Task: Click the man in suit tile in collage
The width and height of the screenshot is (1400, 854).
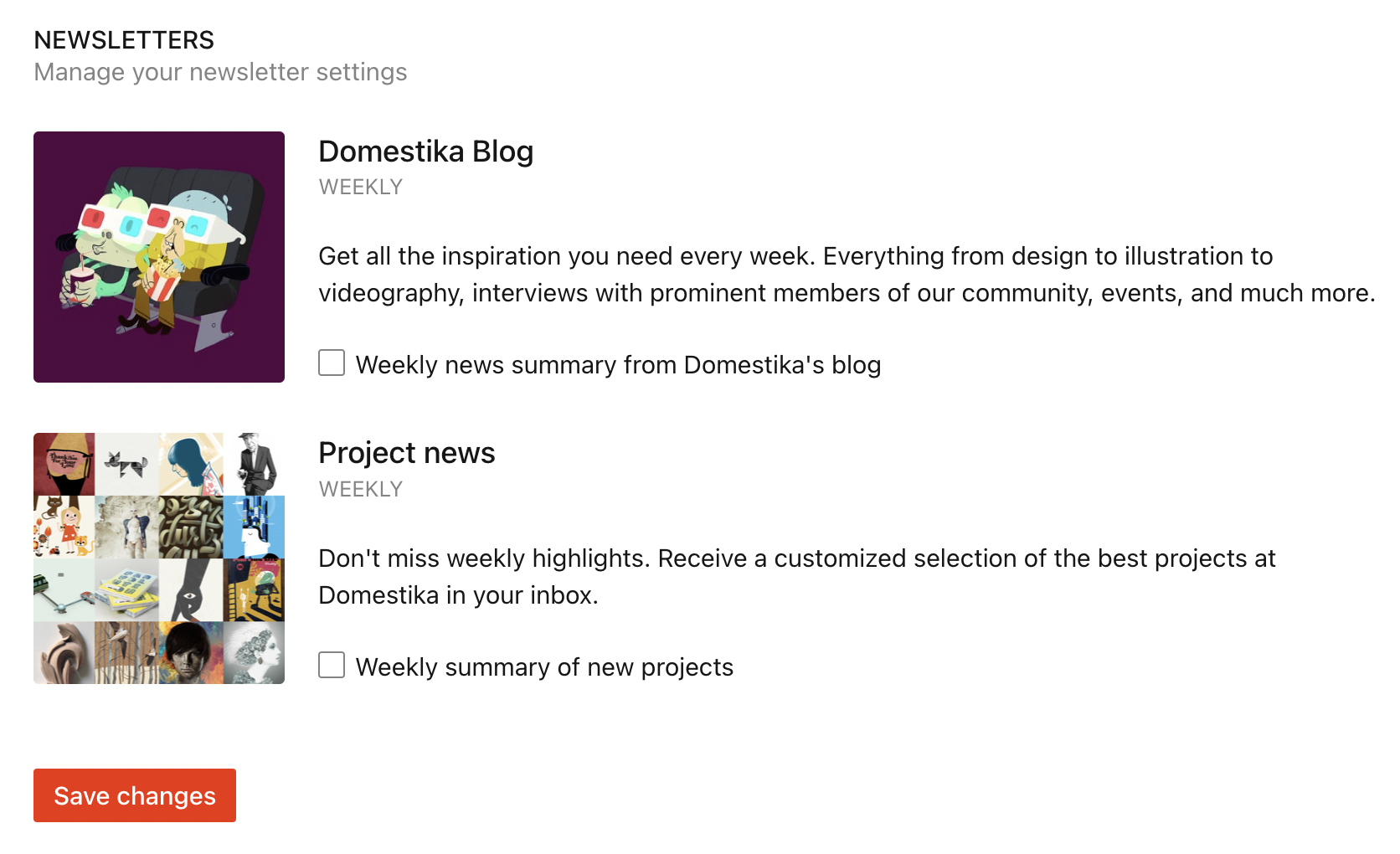Action: click(255, 464)
